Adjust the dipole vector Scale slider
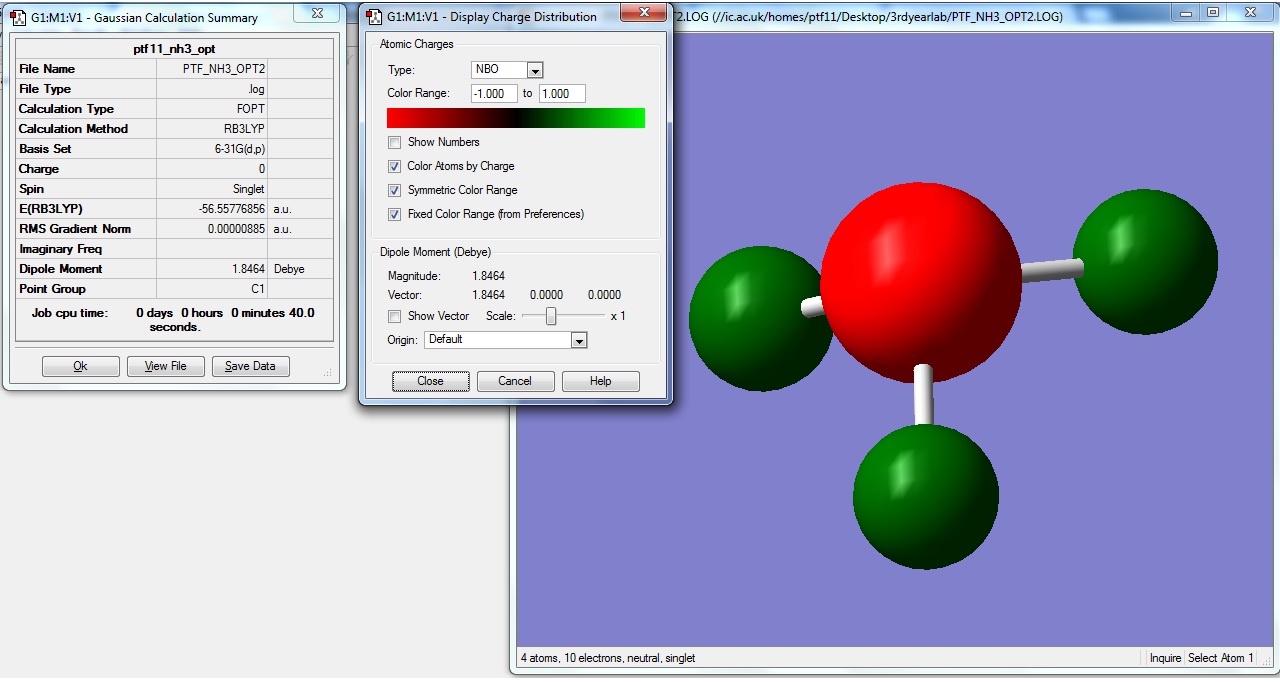The image size is (1280, 682). pyautogui.click(x=551, y=316)
